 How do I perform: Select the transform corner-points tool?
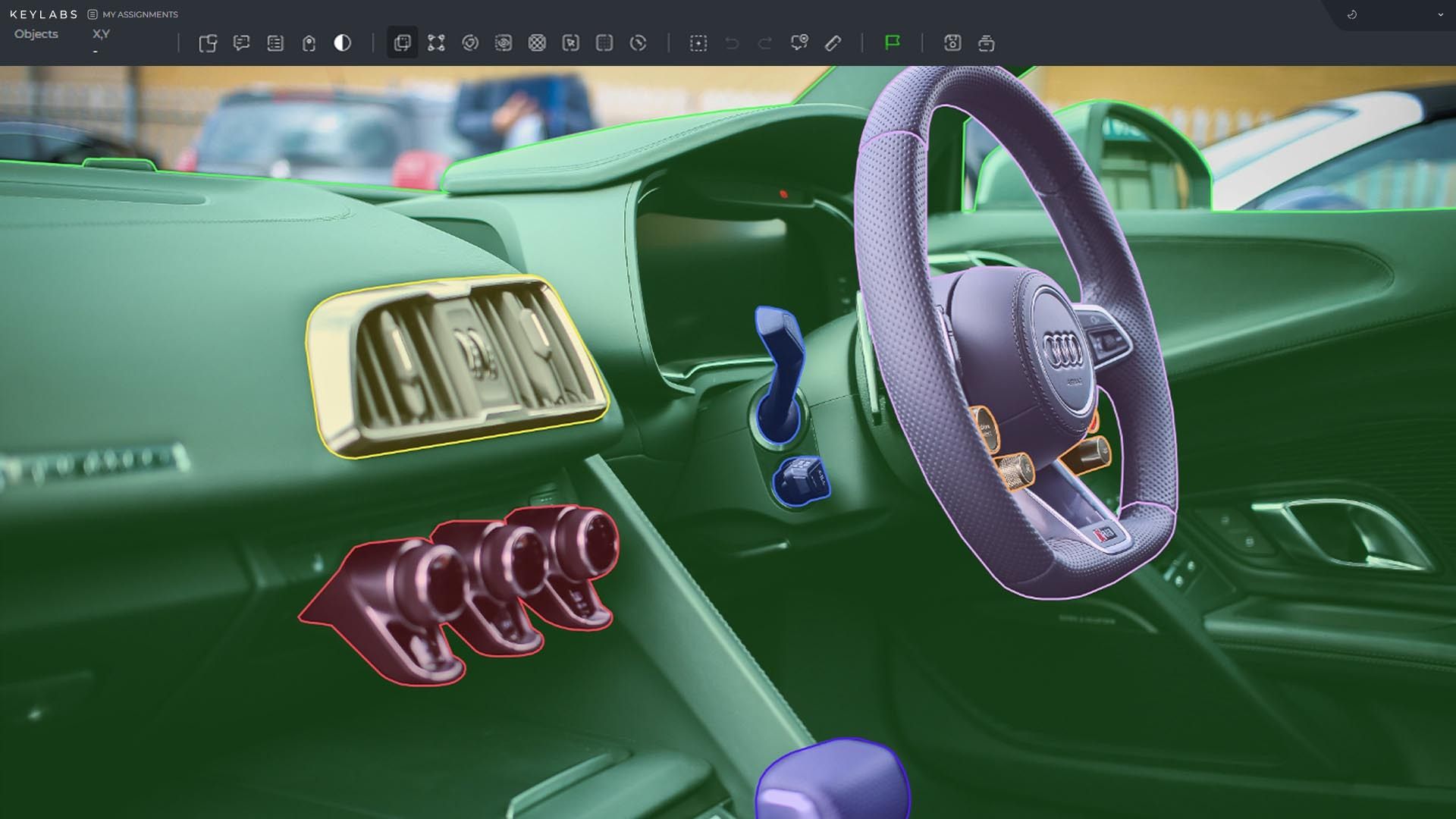pyautogui.click(x=436, y=43)
